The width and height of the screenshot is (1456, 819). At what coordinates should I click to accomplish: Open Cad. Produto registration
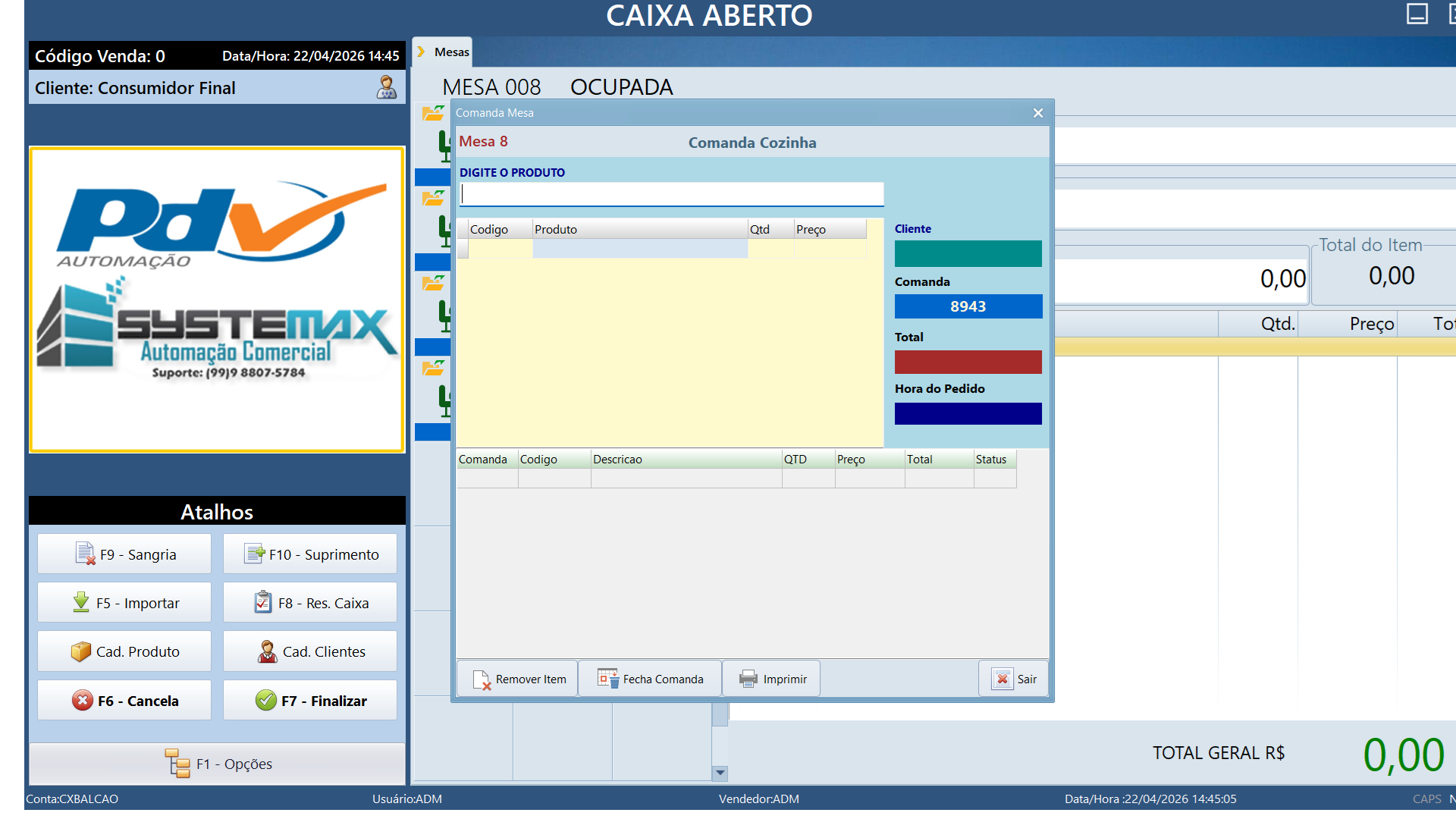(124, 651)
